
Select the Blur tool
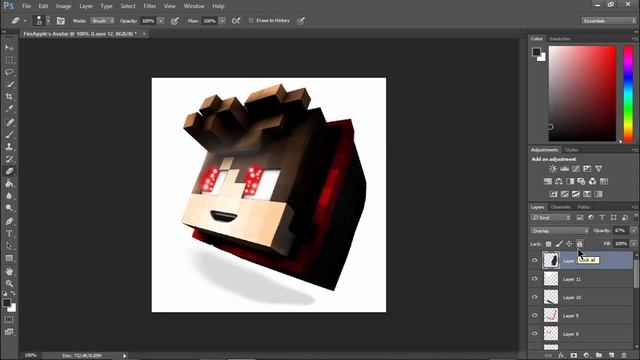pyautogui.click(x=9, y=196)
